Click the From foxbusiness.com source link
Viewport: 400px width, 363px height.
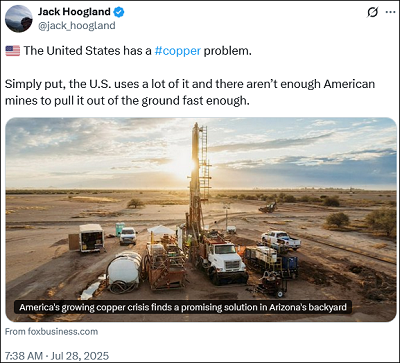52,332
